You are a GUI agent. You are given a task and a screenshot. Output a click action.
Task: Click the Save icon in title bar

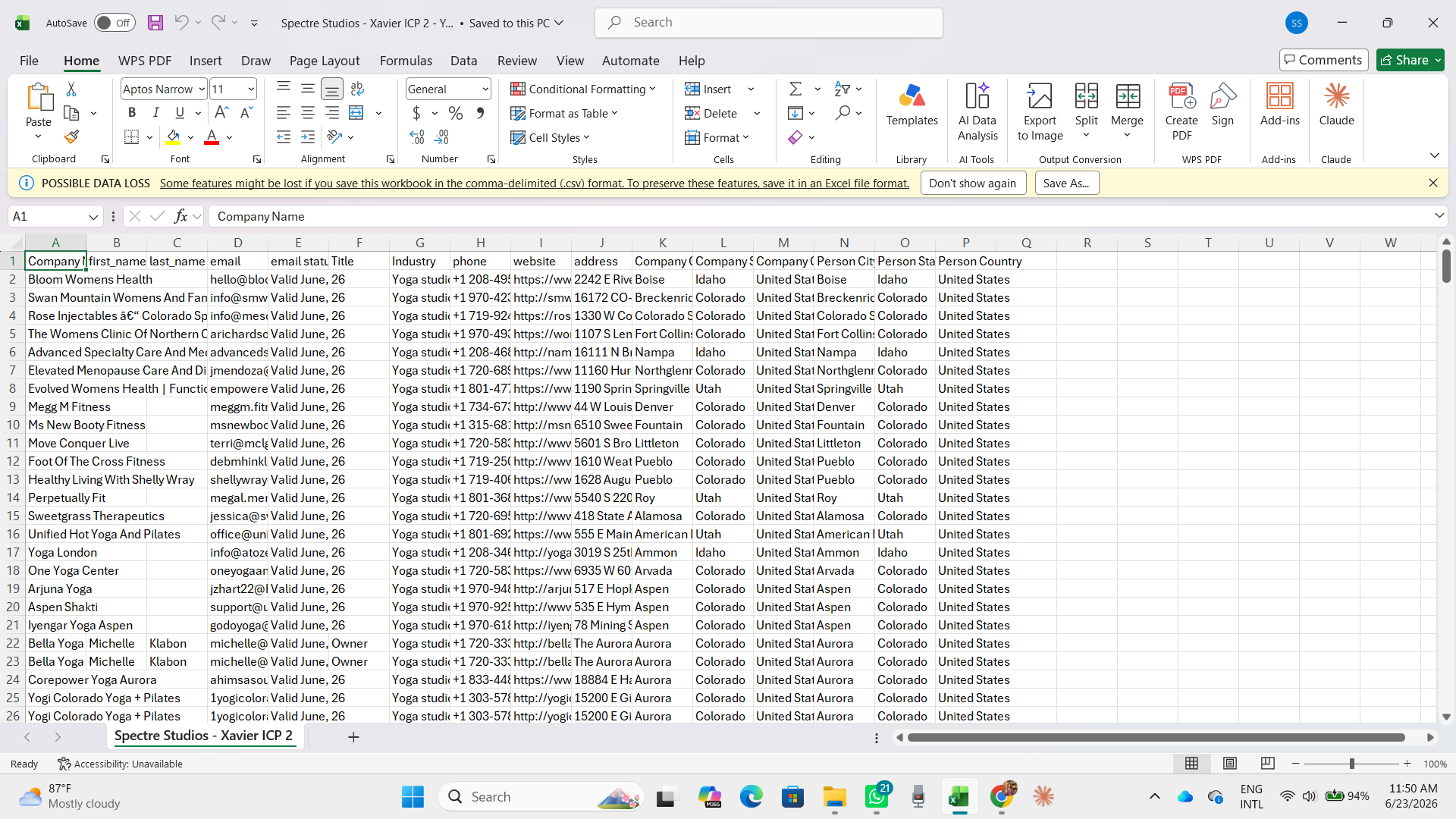pyautogui.click(x=155, y=23)
